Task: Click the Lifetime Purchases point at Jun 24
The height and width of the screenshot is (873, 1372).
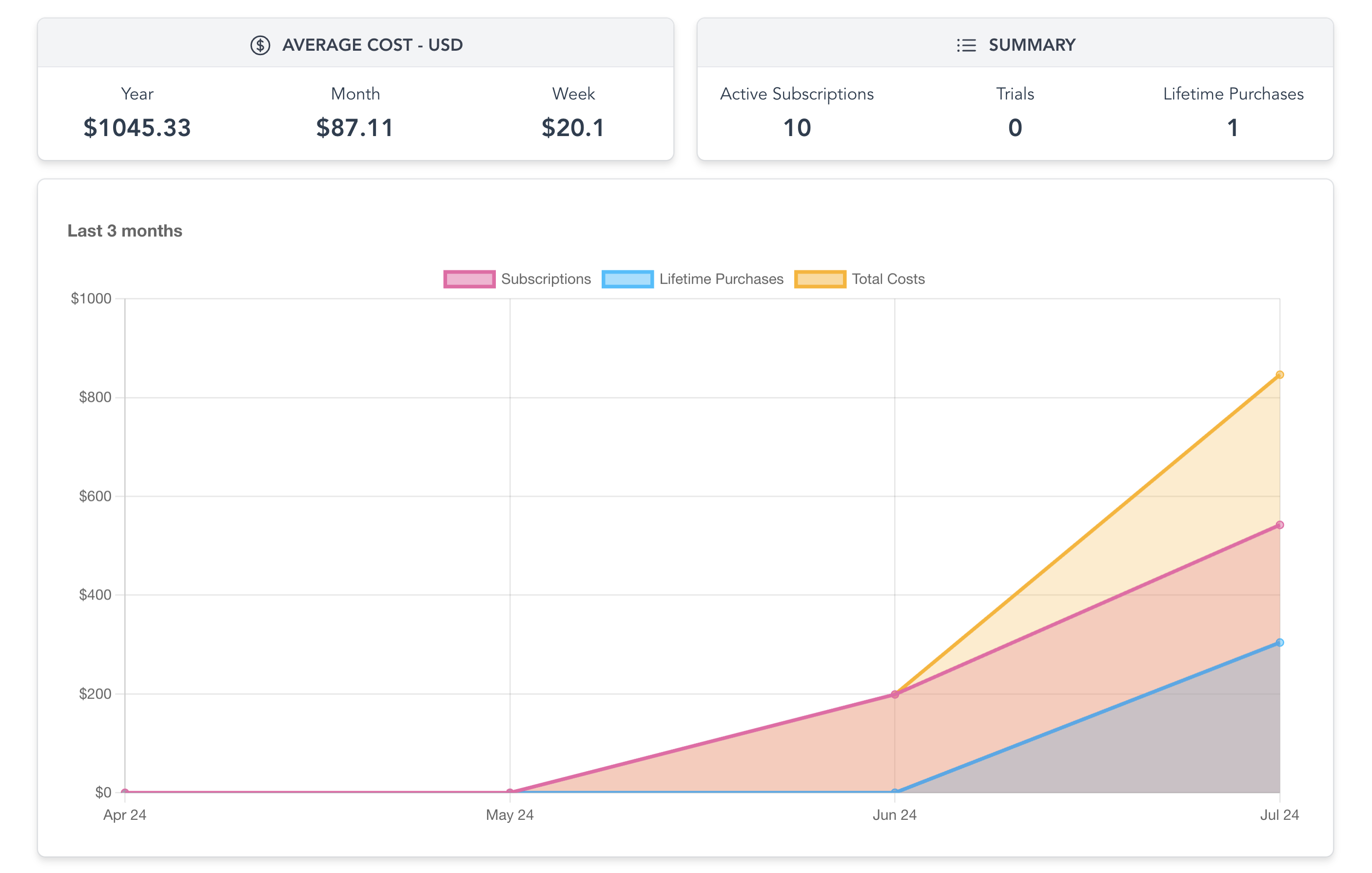Action: 895,792
